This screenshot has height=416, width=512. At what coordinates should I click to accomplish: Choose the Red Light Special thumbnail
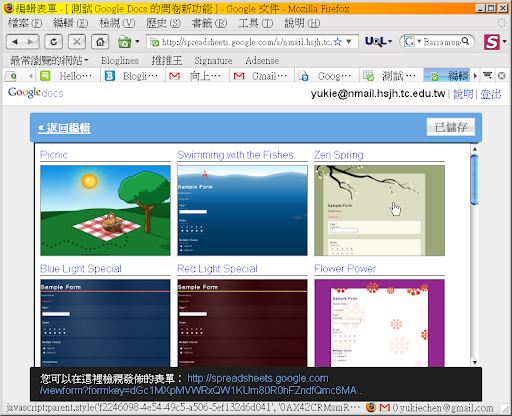click(x=242, y=323)
